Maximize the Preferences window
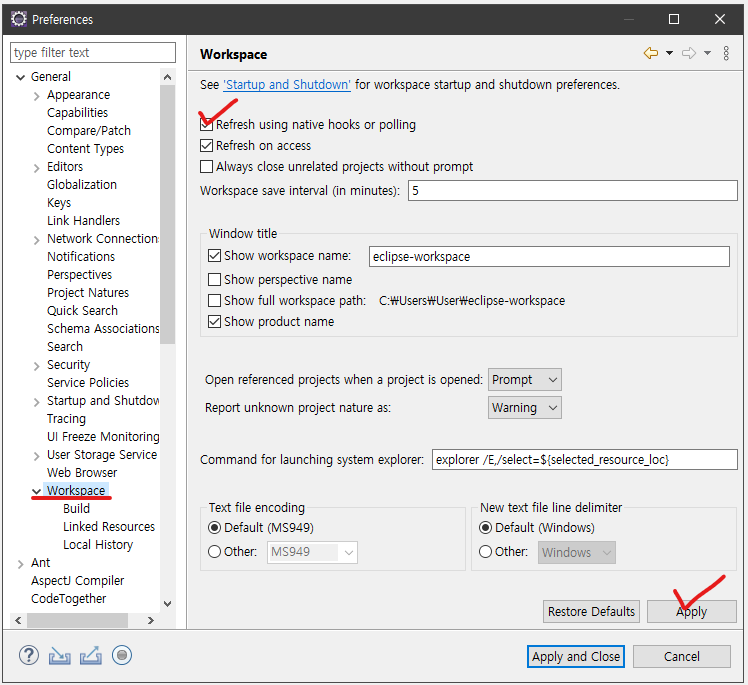The width and height of the screenshot is (748, 685). (674, 19)
